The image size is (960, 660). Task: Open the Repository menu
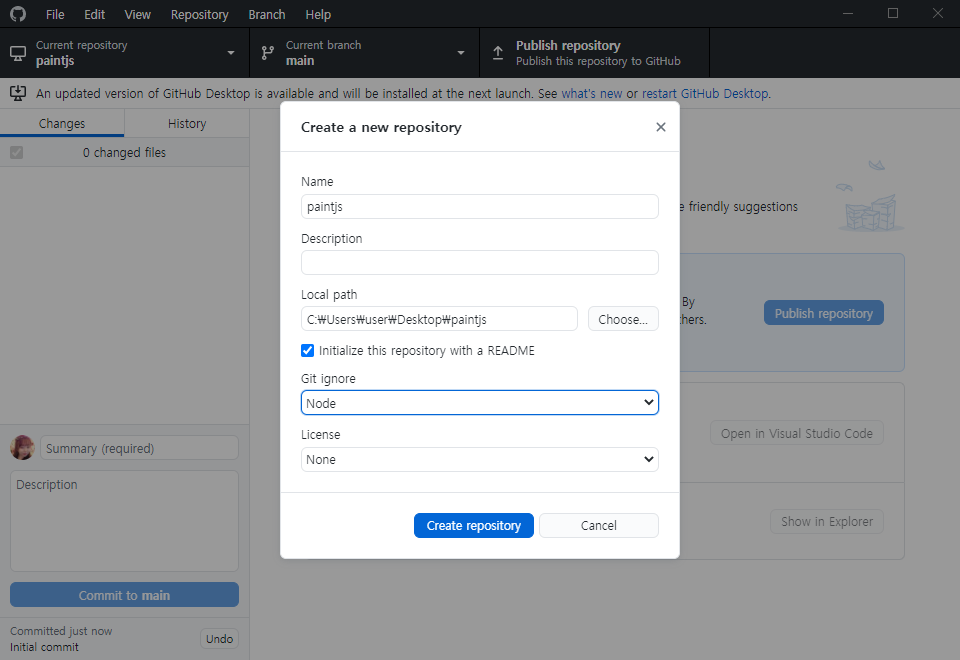click(200, 14)
